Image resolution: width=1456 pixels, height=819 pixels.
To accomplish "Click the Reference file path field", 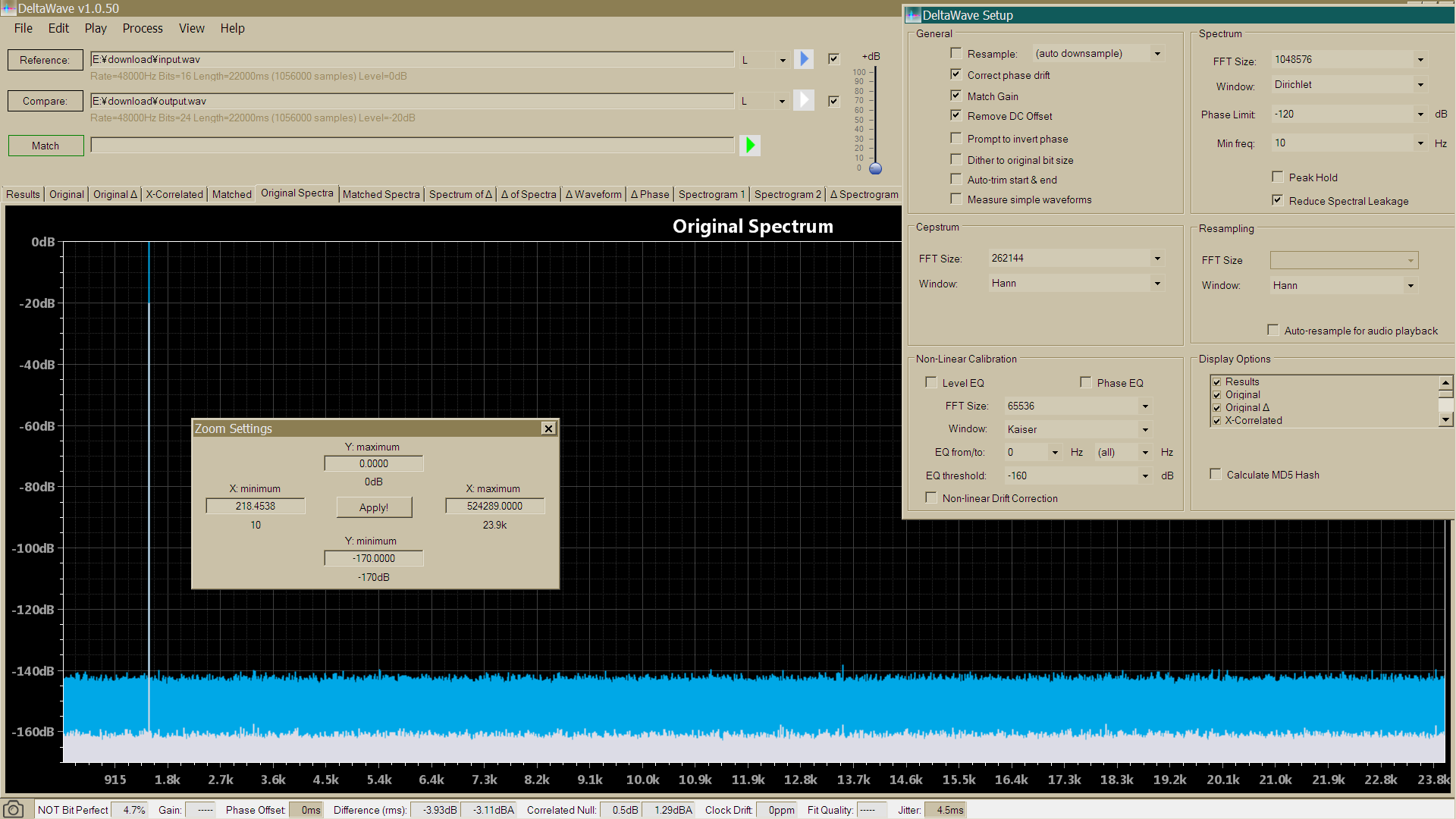I will click(x=412, y=59).
